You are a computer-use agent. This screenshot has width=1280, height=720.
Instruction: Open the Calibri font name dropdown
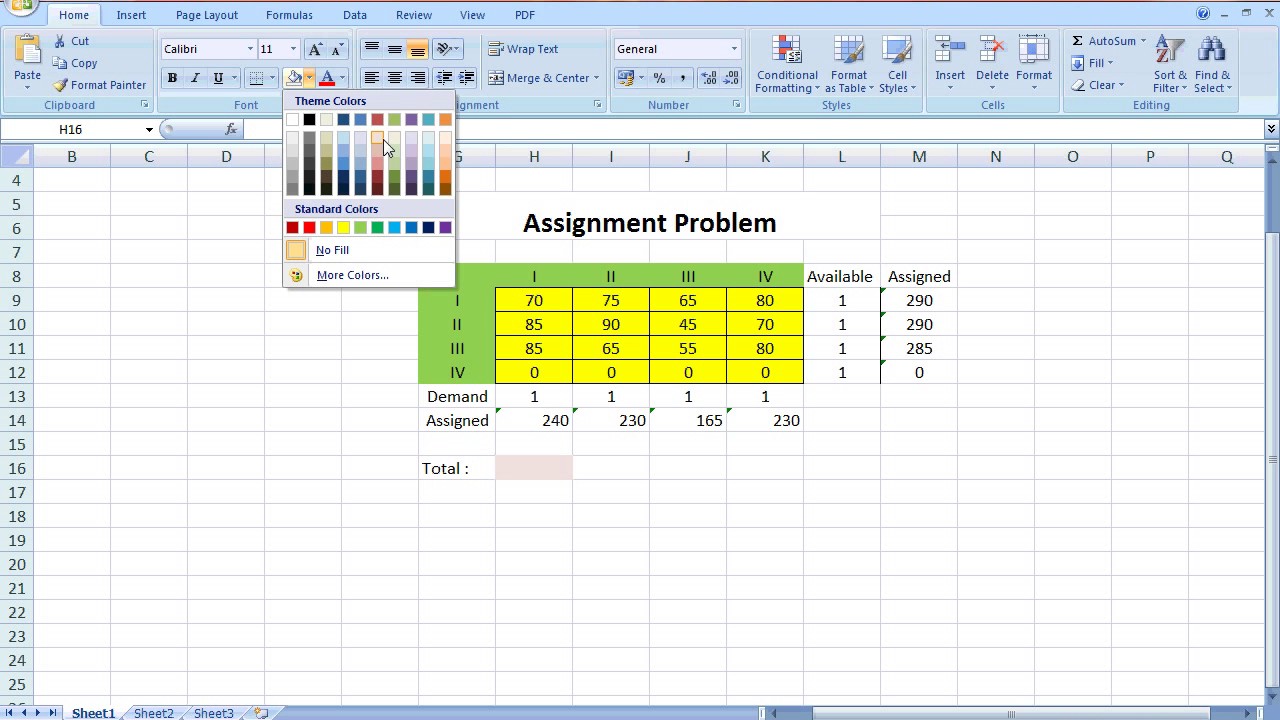point(250,49)
